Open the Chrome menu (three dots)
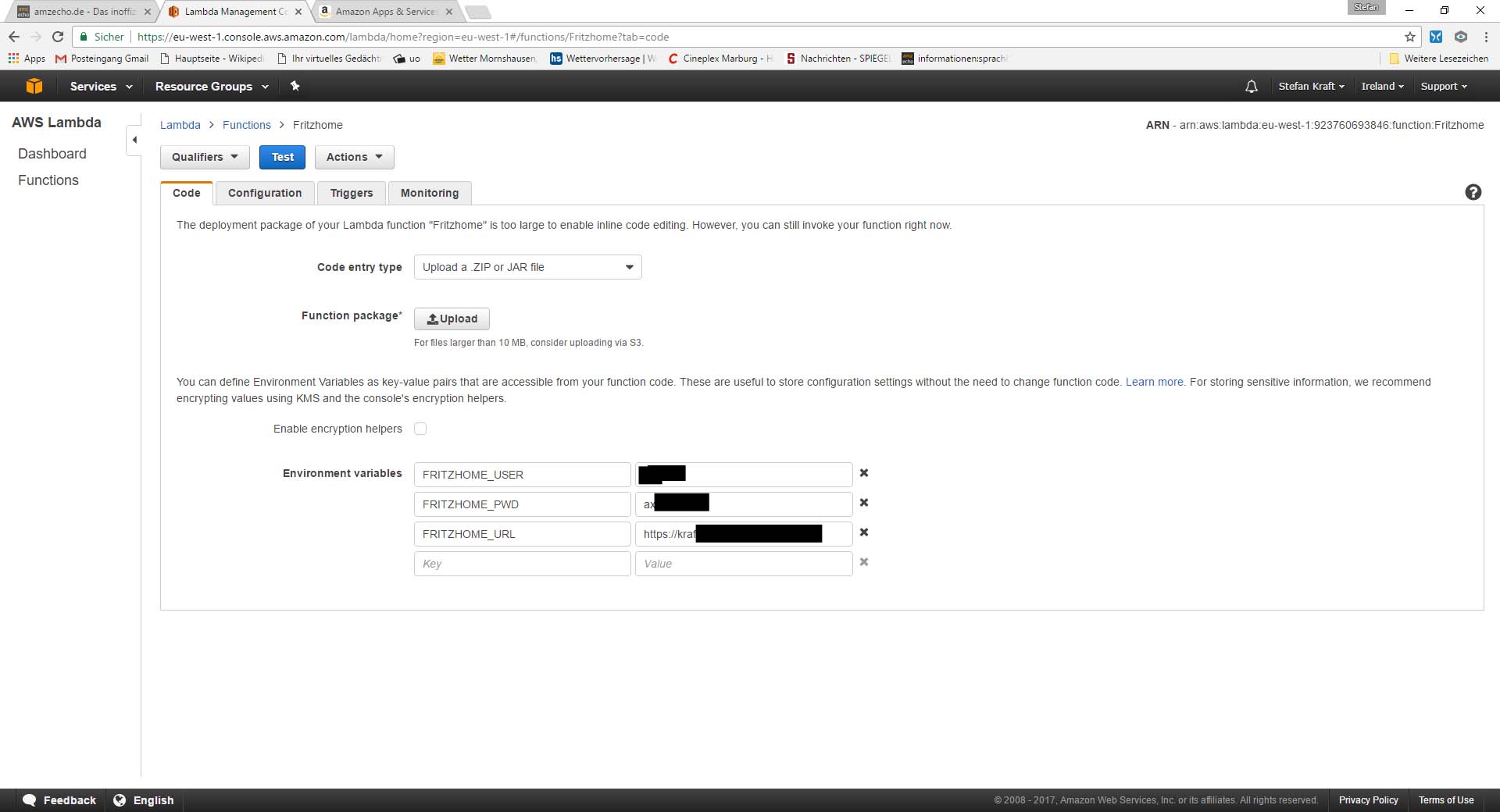The width and height of the screenshot is (1500, 812). [x=1486, y=37]
